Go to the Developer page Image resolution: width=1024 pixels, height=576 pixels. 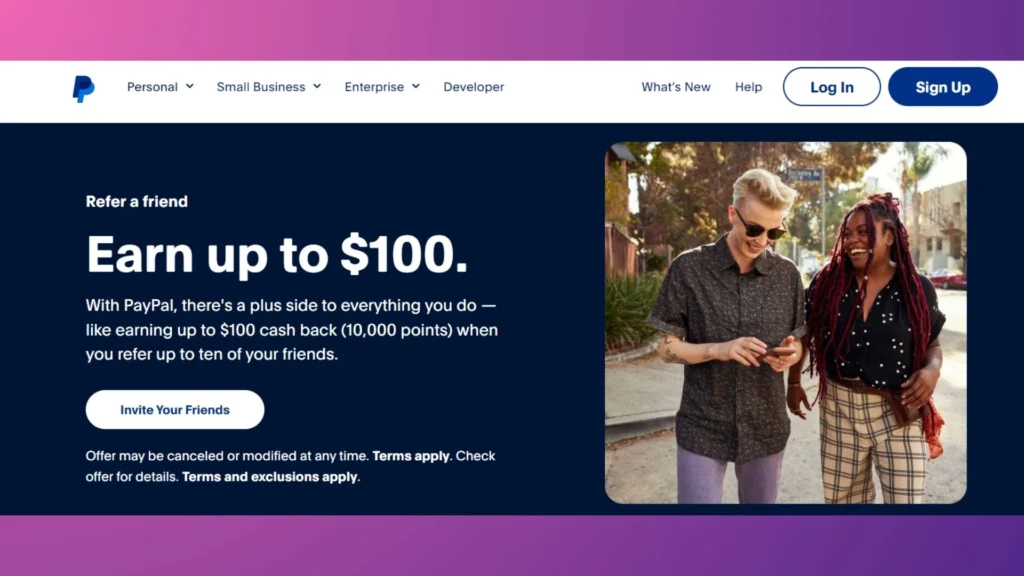click(x=473, y=87)
